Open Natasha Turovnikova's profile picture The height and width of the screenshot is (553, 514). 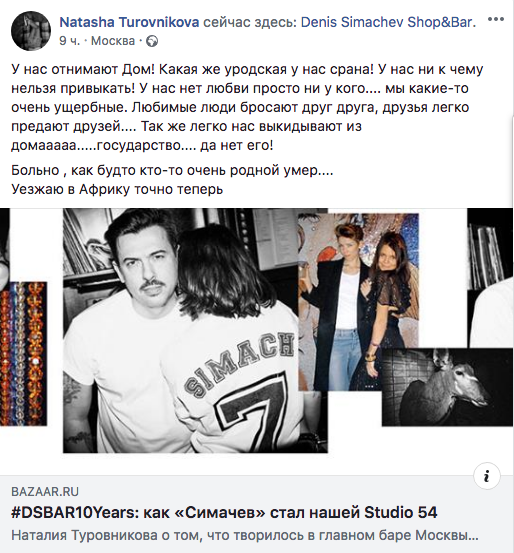click(x=31, y=31)
